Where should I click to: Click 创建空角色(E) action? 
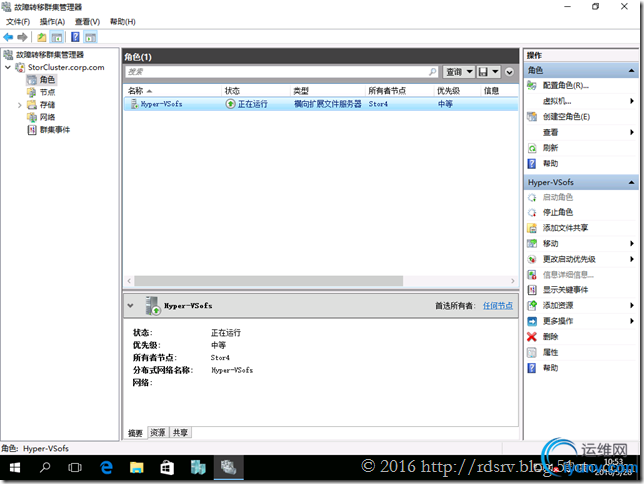pos(566,117)
